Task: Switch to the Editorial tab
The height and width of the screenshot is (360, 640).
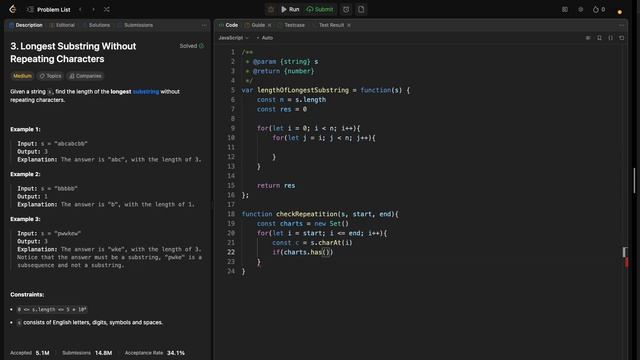Action: (x=62, y=25)
